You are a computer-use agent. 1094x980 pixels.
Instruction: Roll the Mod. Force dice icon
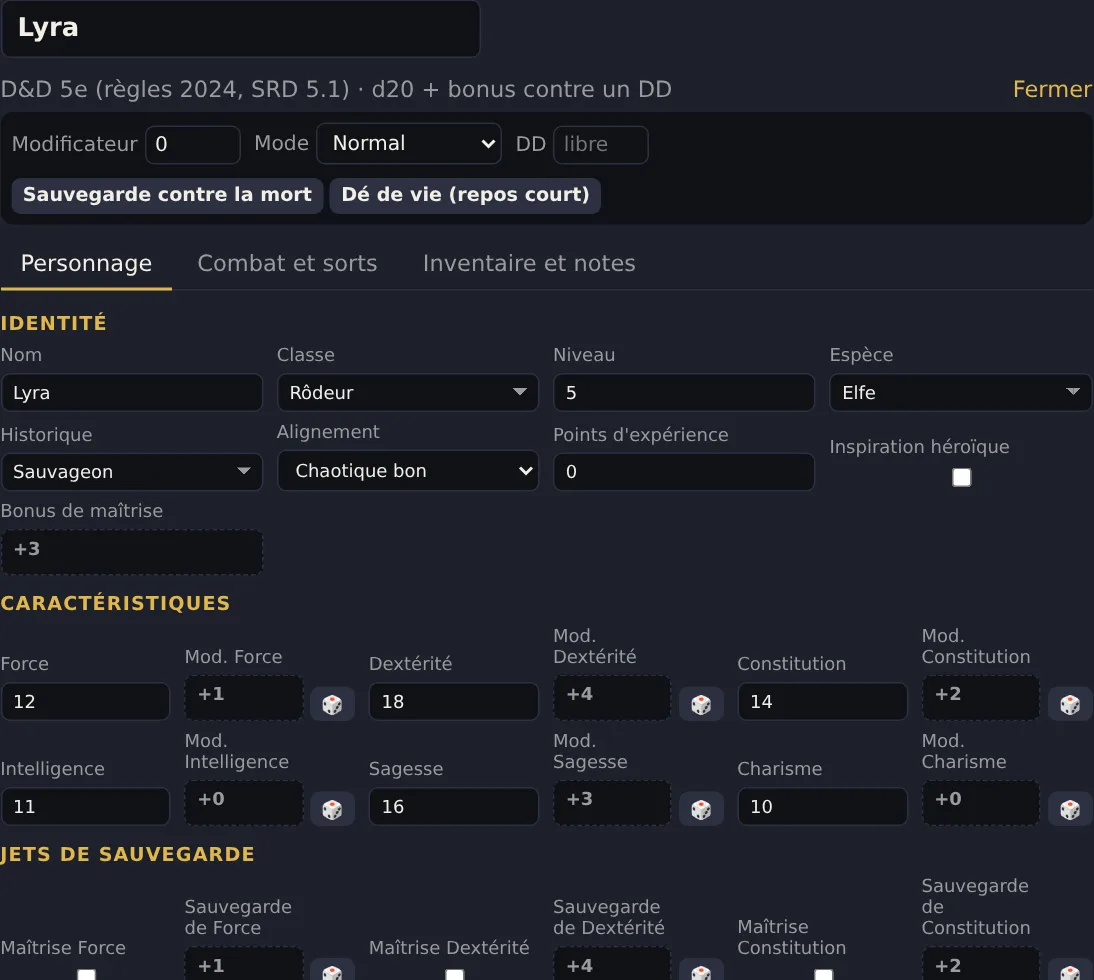pyautogui.click(x=332, y=704)
